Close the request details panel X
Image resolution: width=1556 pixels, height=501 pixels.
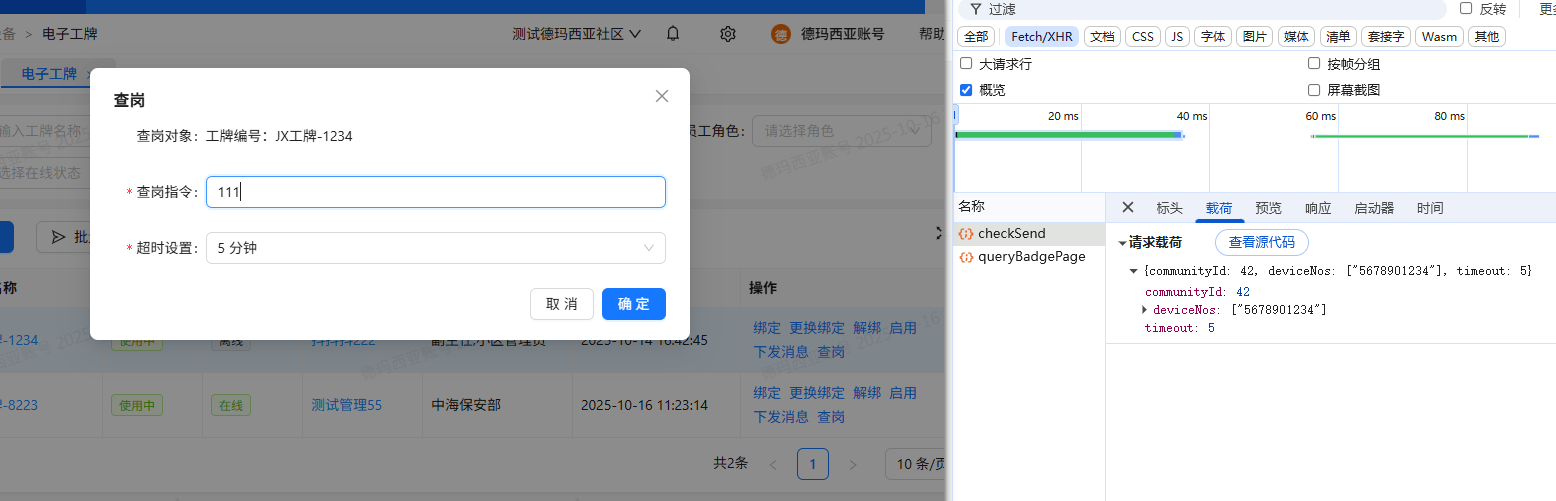tap(1128, 207)
